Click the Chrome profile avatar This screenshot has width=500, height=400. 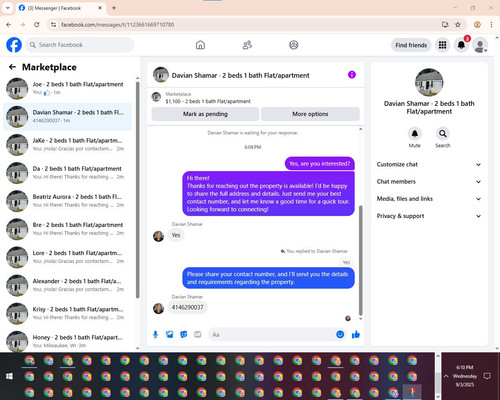click(477, 25)
